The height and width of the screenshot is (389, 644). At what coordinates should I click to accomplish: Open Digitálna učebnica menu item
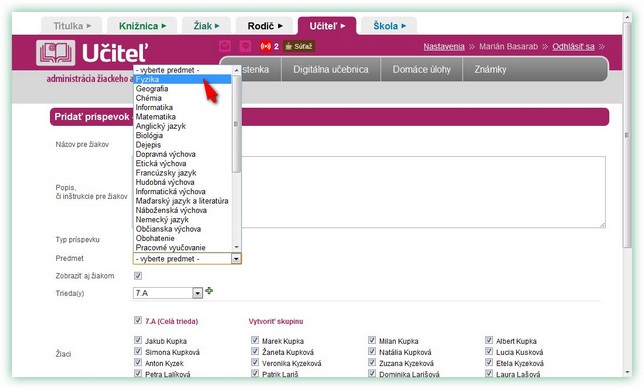[331, 69]
